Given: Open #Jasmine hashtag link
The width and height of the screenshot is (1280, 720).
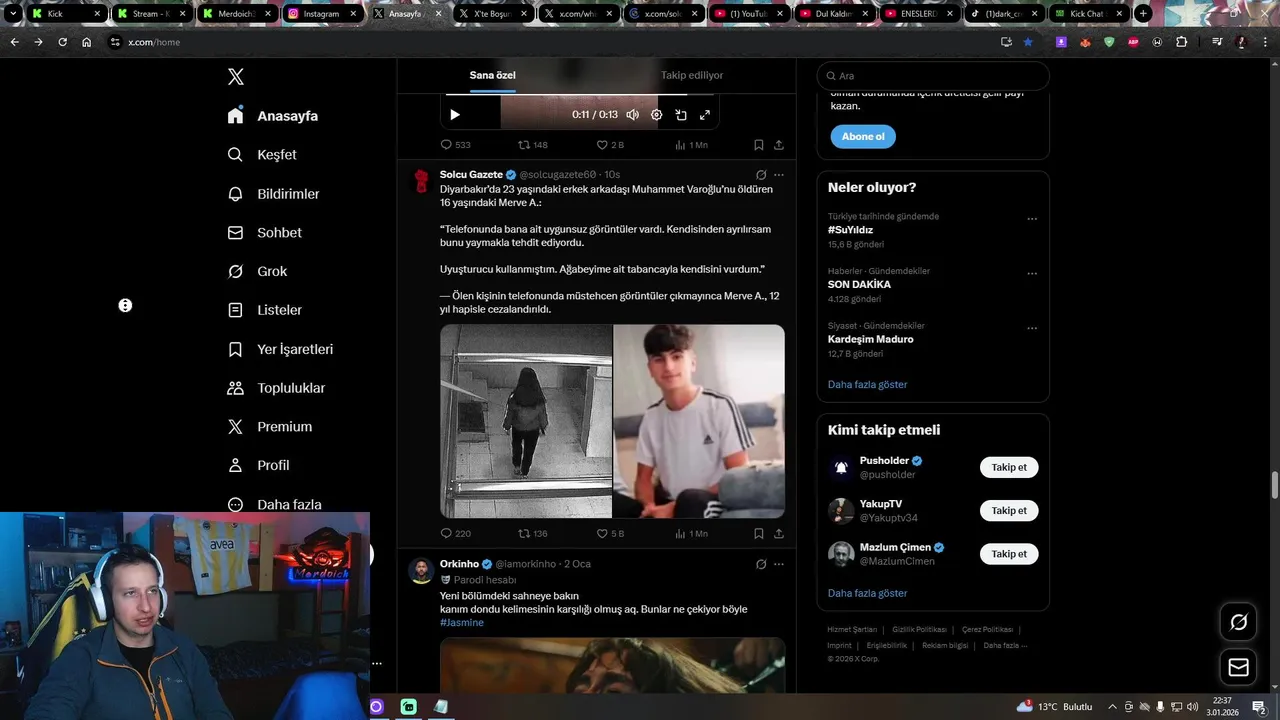Looking at the screenshot, I should tap(462, 623).
